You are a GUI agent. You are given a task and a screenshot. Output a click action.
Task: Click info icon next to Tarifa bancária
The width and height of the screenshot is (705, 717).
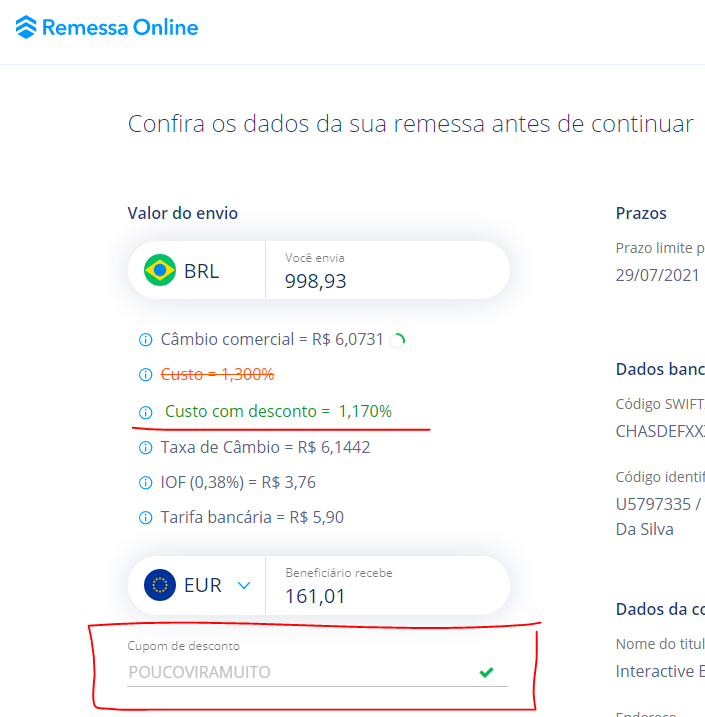[145, 518]
